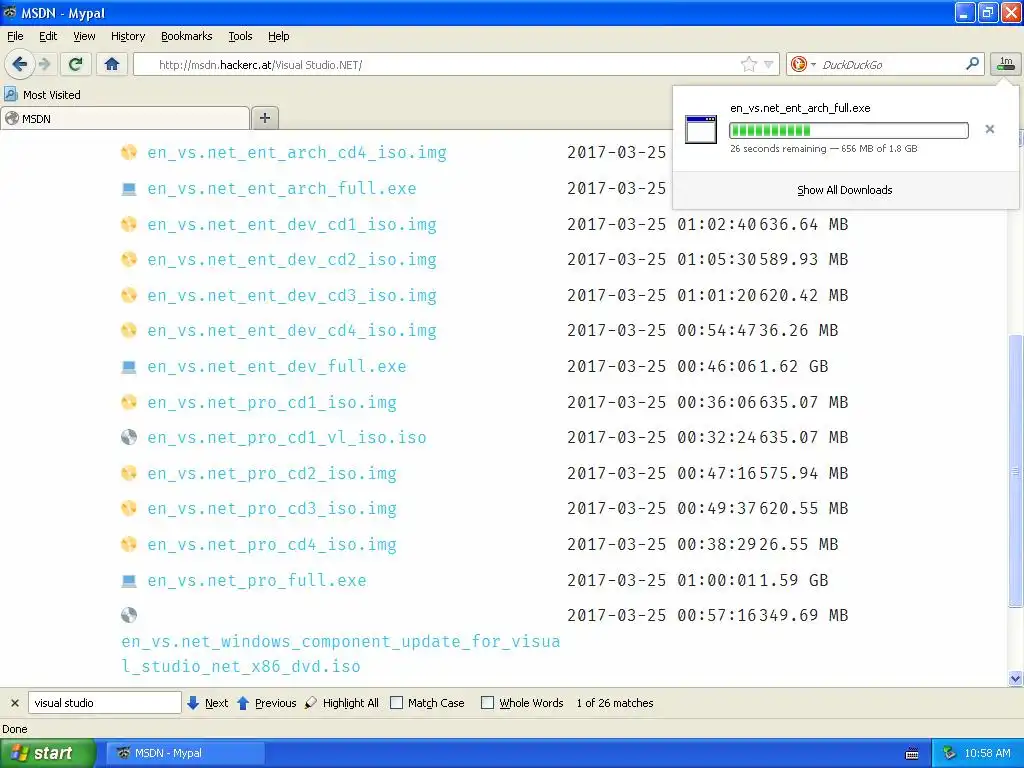The width and height of the screenshot is (1024, 768).
Task: Open the Bookmarks menu
Action: (x=186, y=36)
